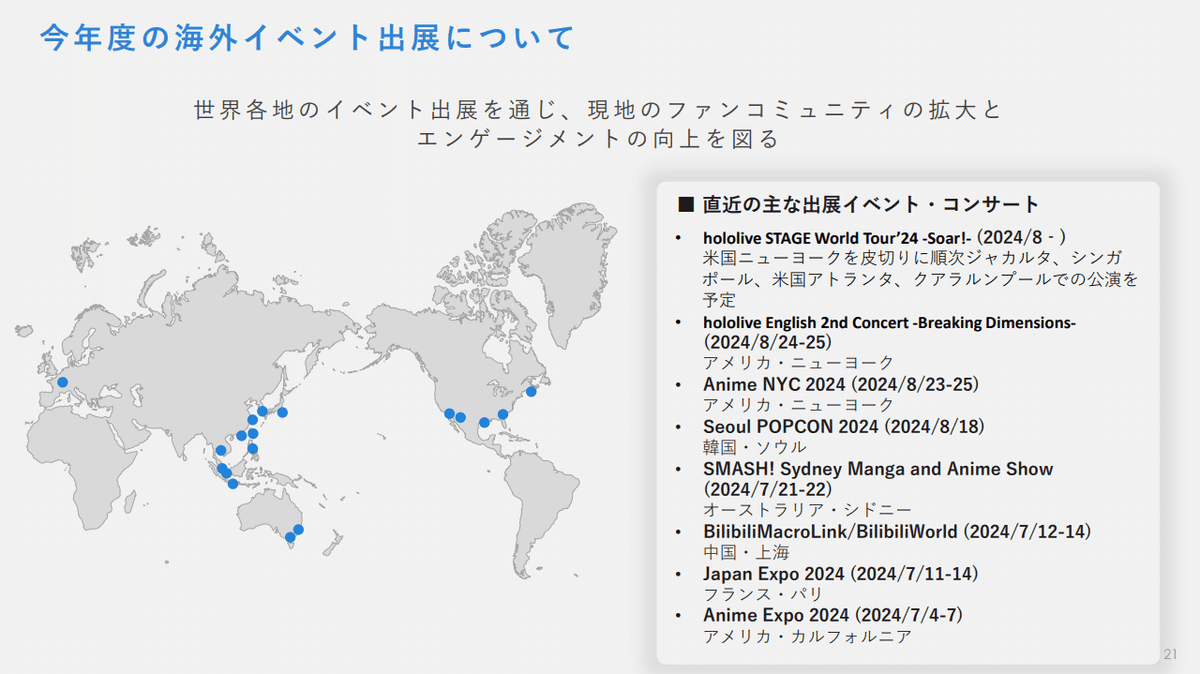This screenshot has height=674, width=1200.
Task: Select hololive STAGE World Tour'24 -Soar!- entry
Action: click(x=885, y=237)
